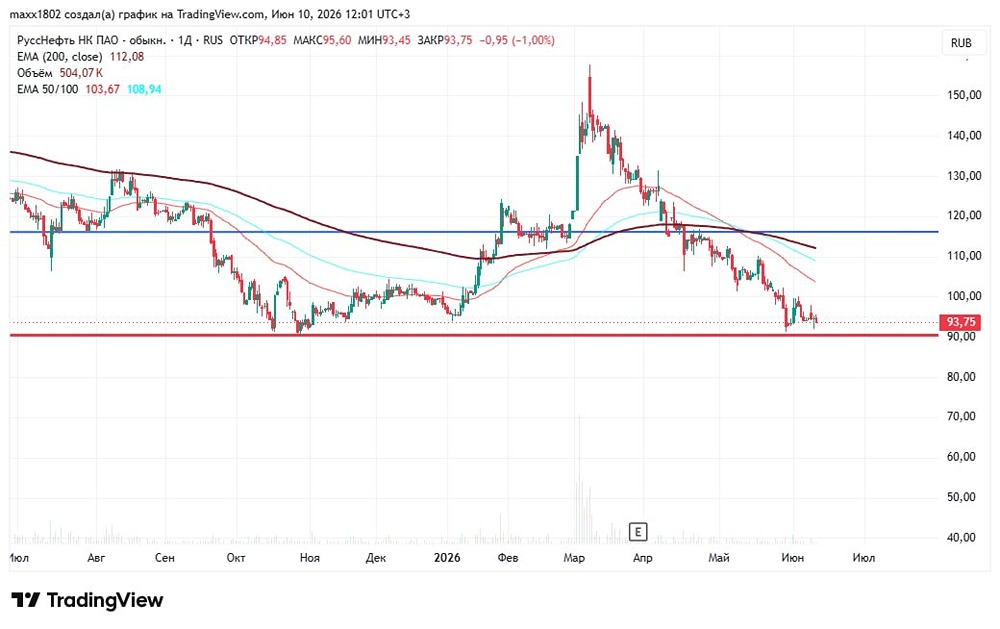Click the 150,00 price scale label
Image resolution: width=1000 pixels, height=629 pixels.
pyautogui.click(x=964, y=95)
